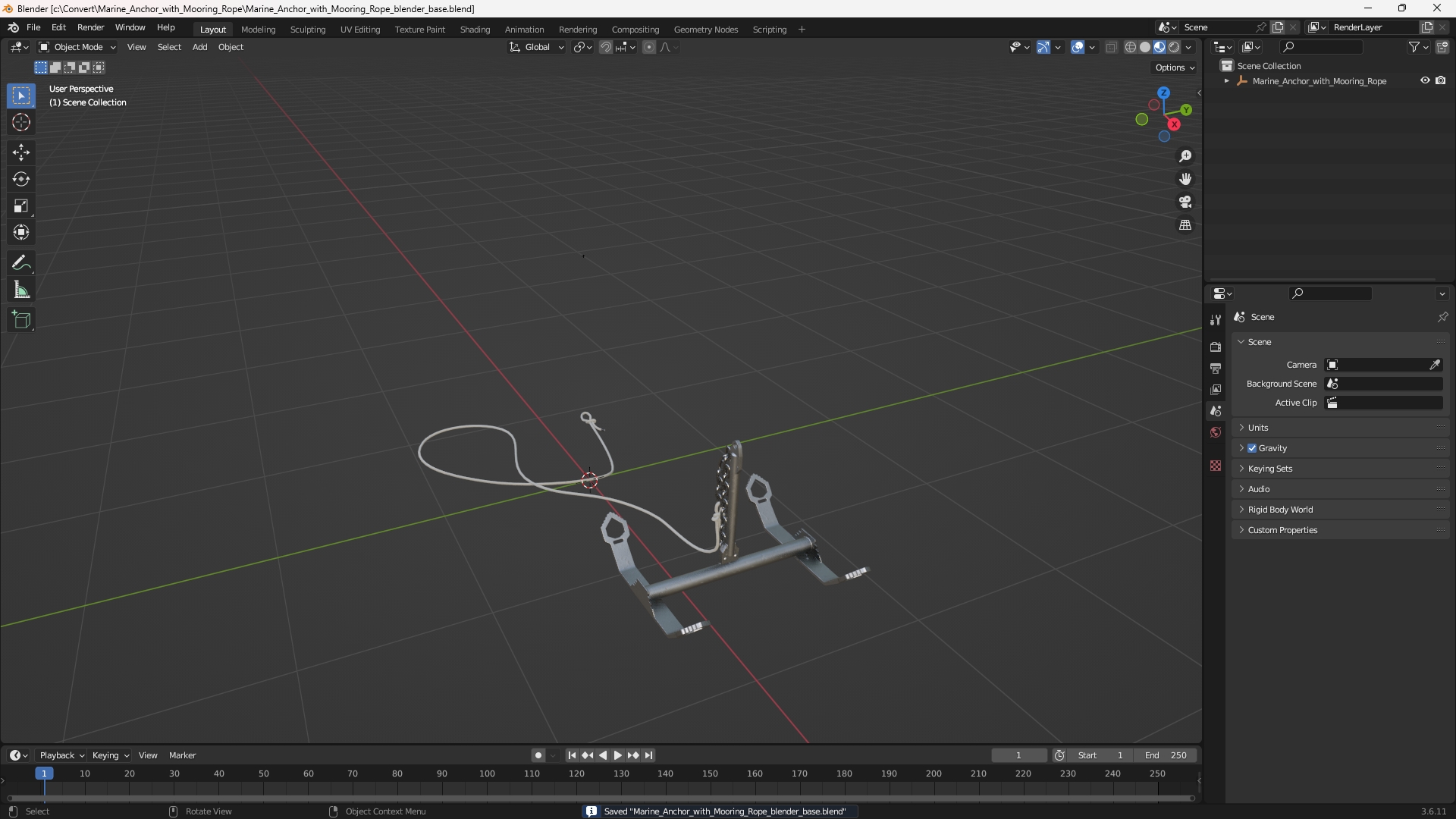Viewport: 1456px width, 819px height.
Task: Select the Transform tool
Action: pyautogui.click(x=21, y=232)
